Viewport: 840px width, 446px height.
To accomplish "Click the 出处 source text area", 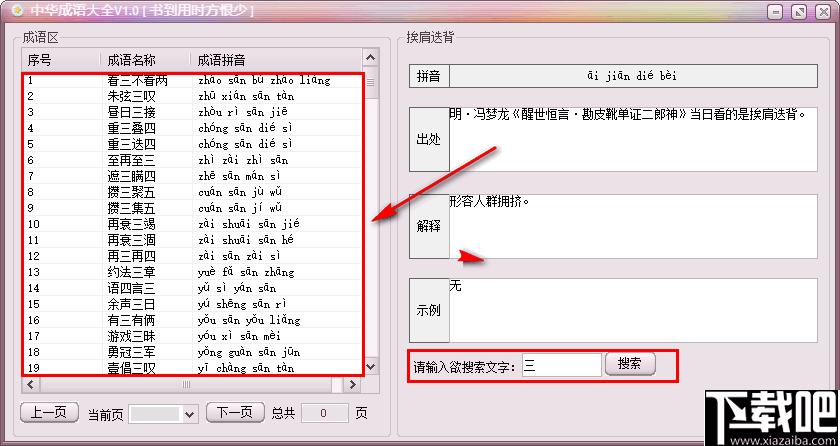I will [x=633, y=139].
